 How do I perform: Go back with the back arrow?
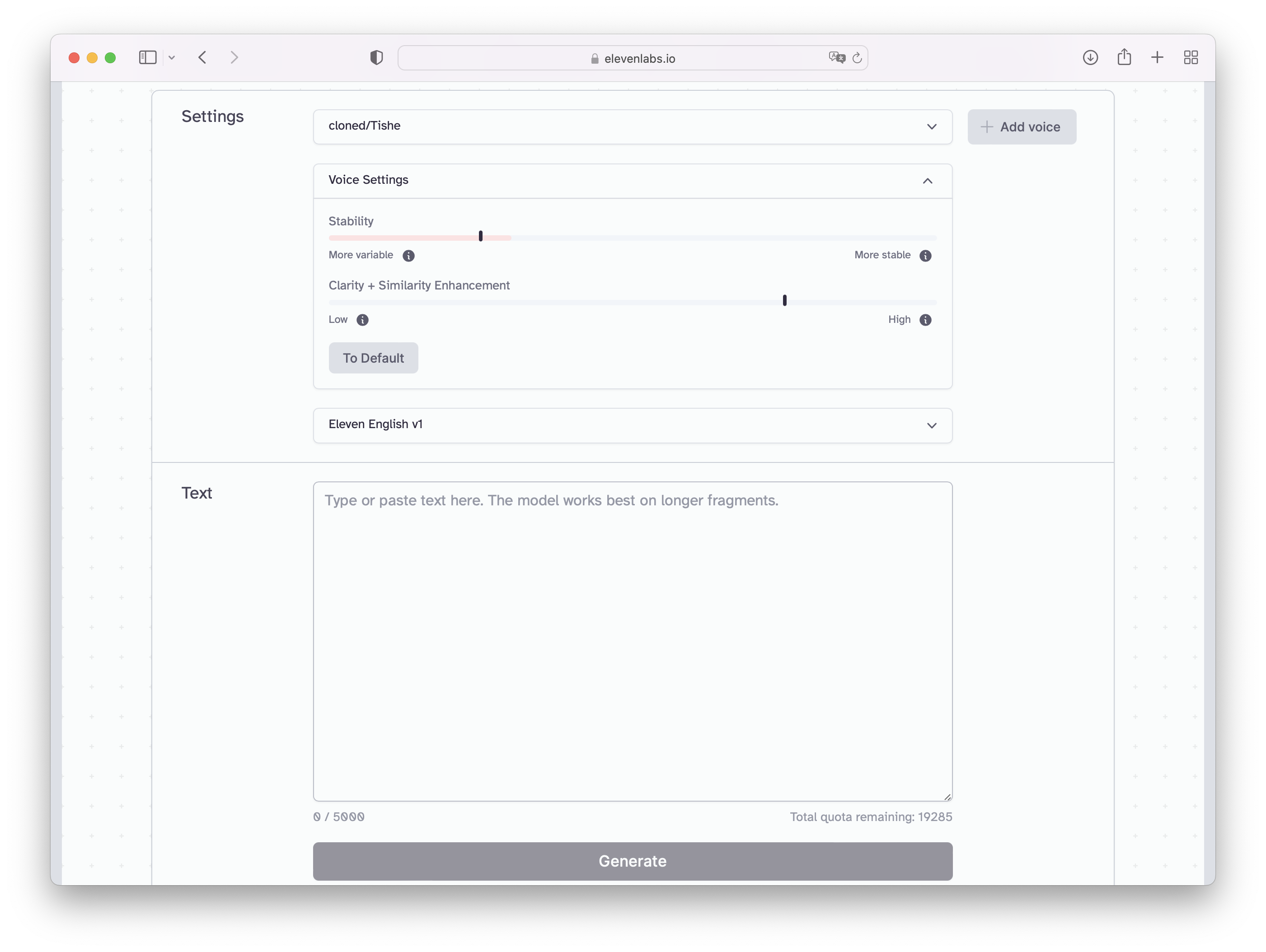pos(202,57)
